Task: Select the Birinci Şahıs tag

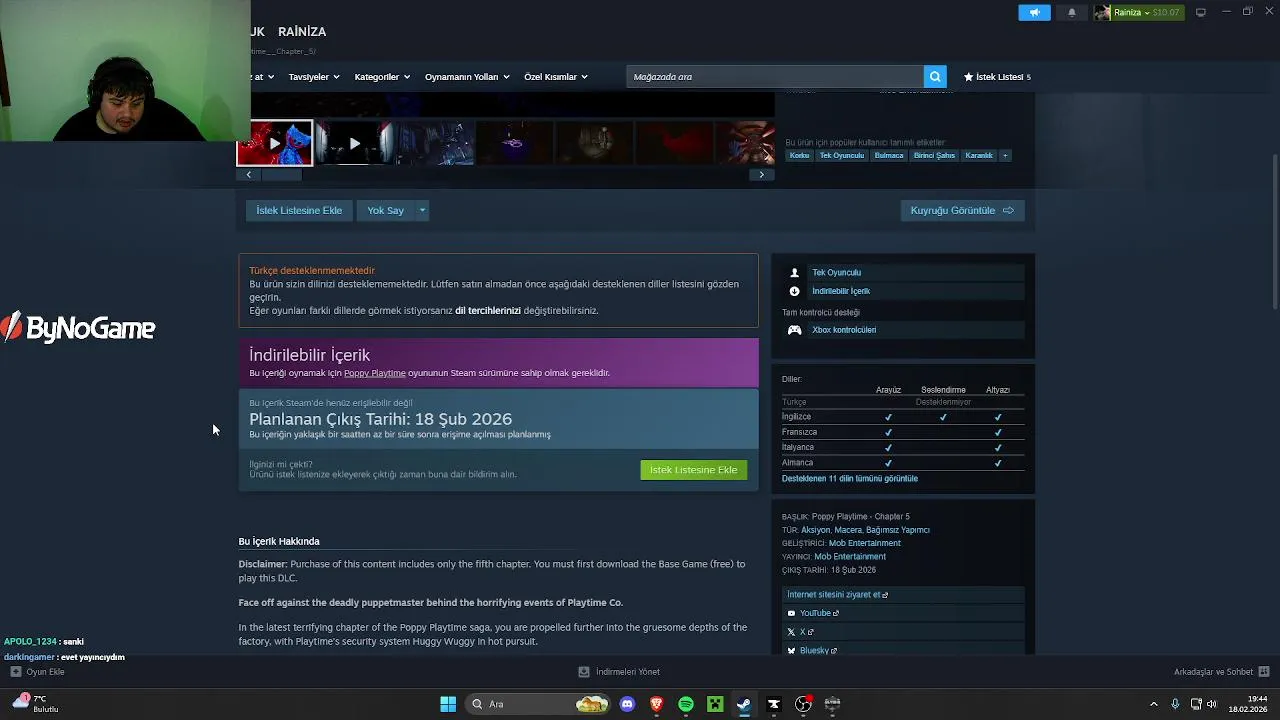Action: (x=934, y=155)
